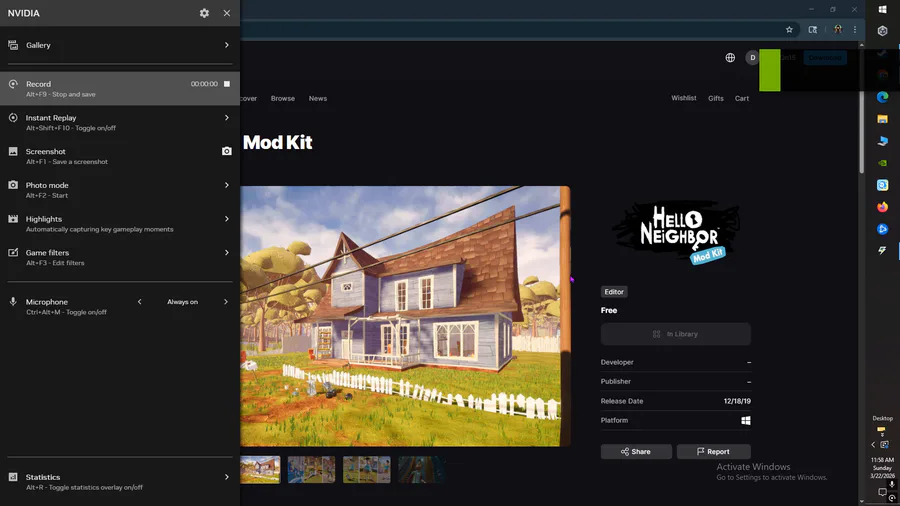Open Windows Start icon in taskbar
Viewport: 900px width, 506px height.
[x=883, y=9]
